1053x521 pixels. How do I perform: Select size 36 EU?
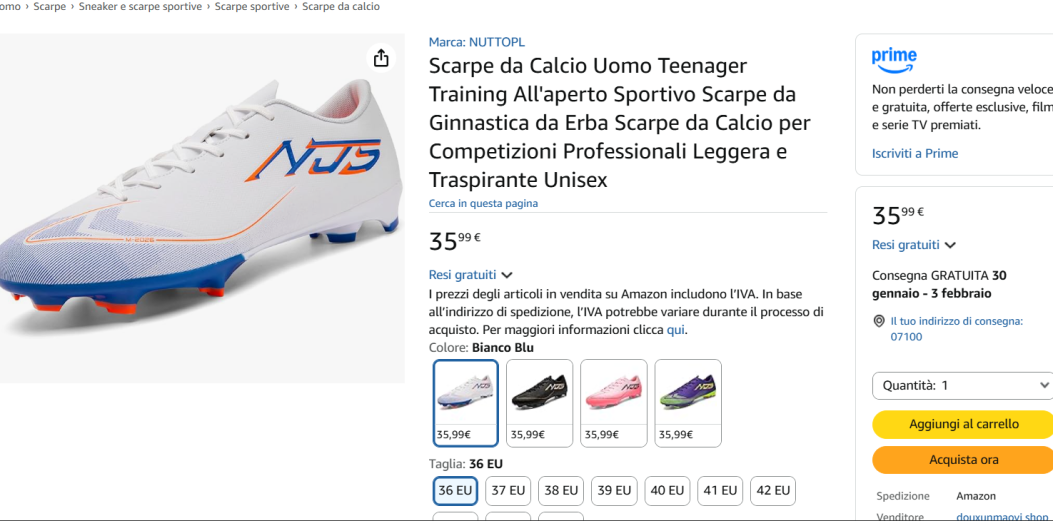[x=455, y=490]
